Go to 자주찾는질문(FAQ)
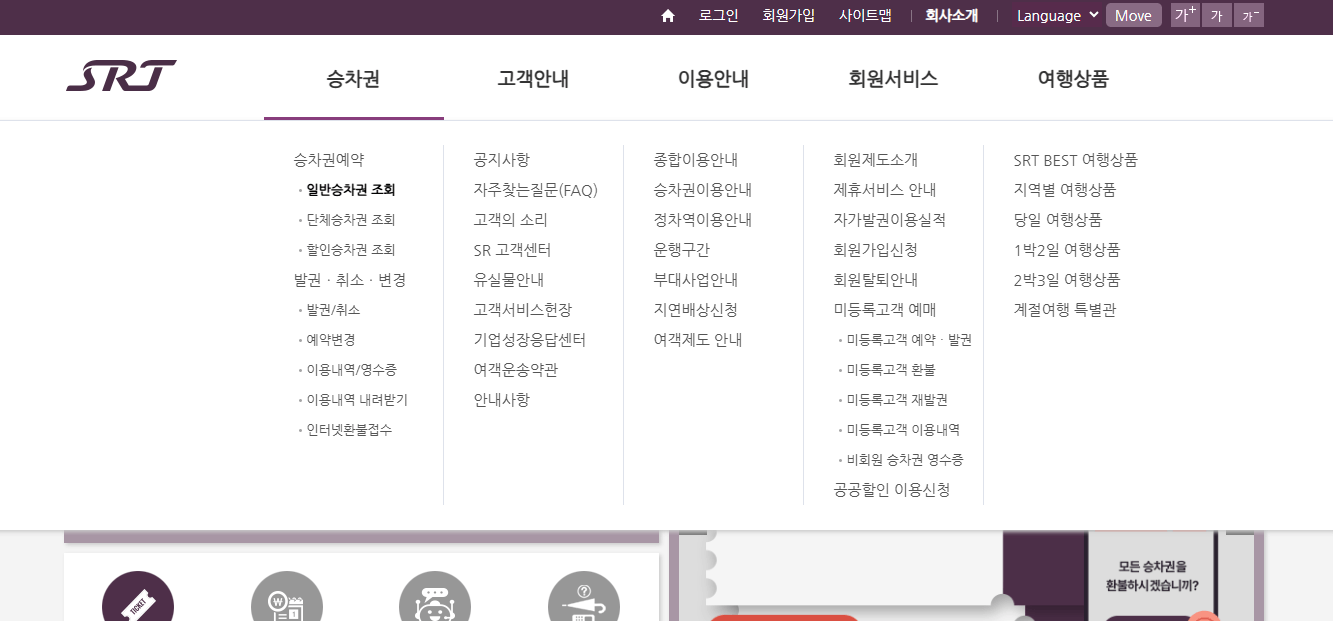This screenshot has width=1333, height=621. click(536, 189)
